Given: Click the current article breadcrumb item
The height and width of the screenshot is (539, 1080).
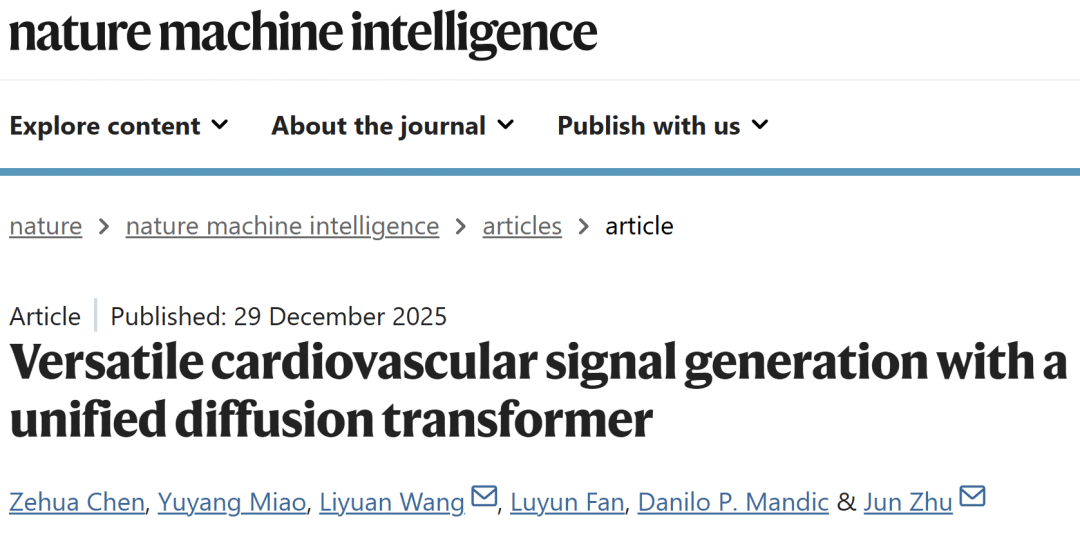Looking at the screenshot, I should point(639,226).
